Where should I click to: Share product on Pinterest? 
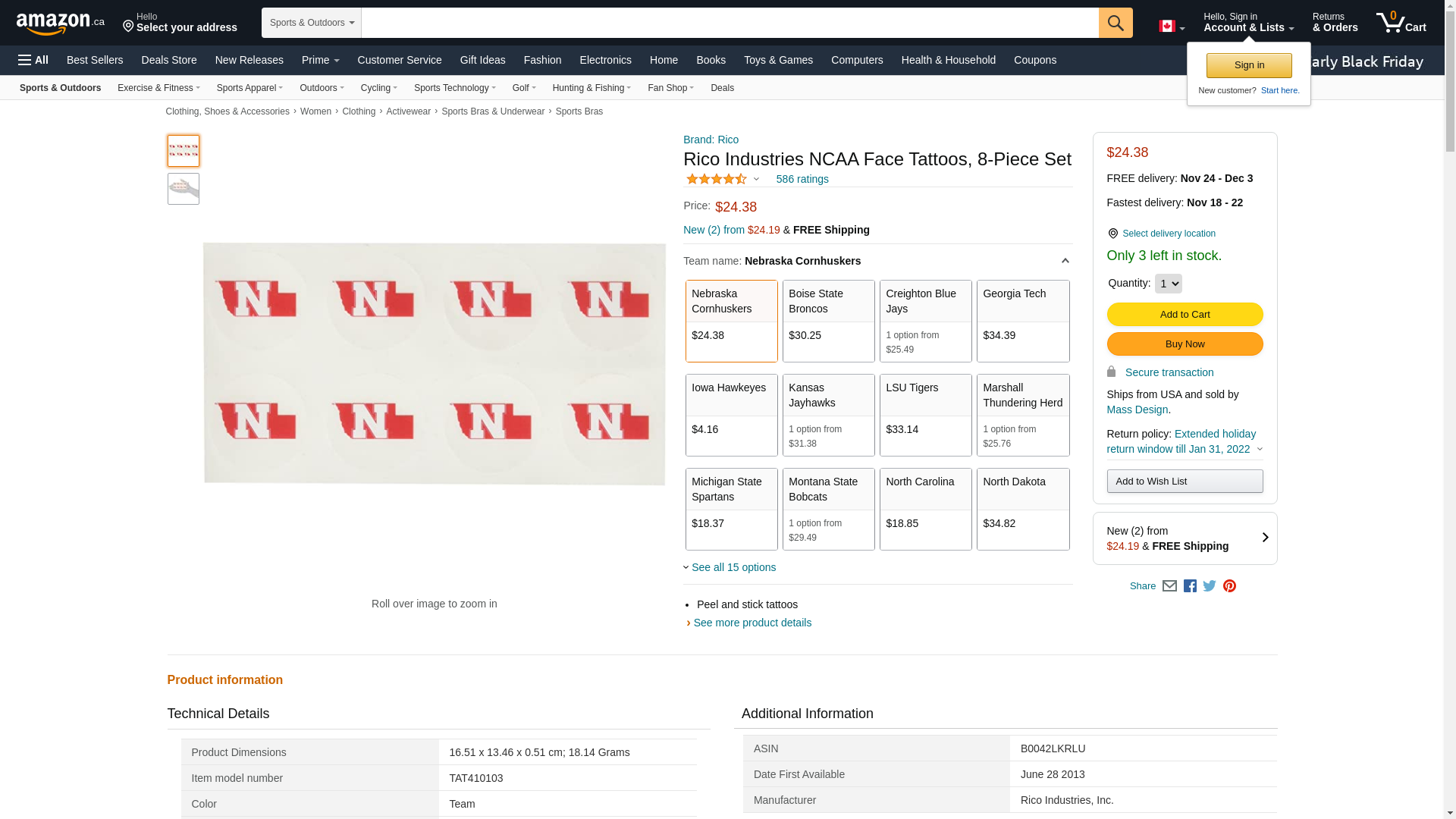pyautogui.click(x=1229, y=586)
